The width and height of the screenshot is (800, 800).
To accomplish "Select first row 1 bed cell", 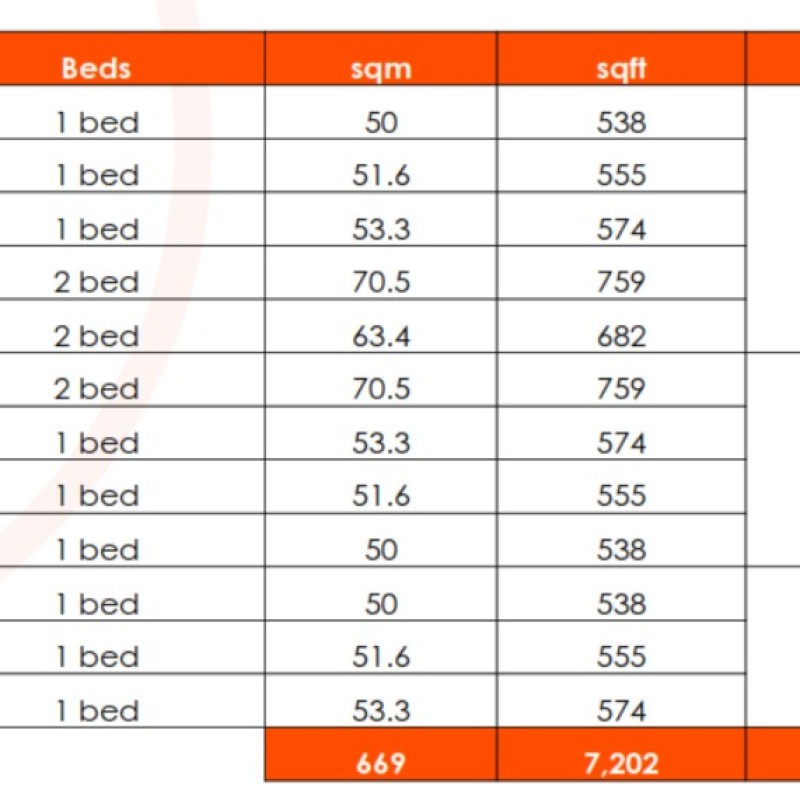I will coord(132,112).
